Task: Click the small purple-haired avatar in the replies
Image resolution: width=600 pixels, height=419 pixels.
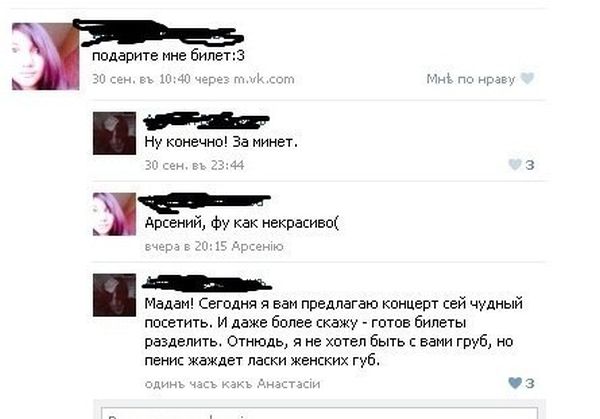Action: (x=114, y=214)
